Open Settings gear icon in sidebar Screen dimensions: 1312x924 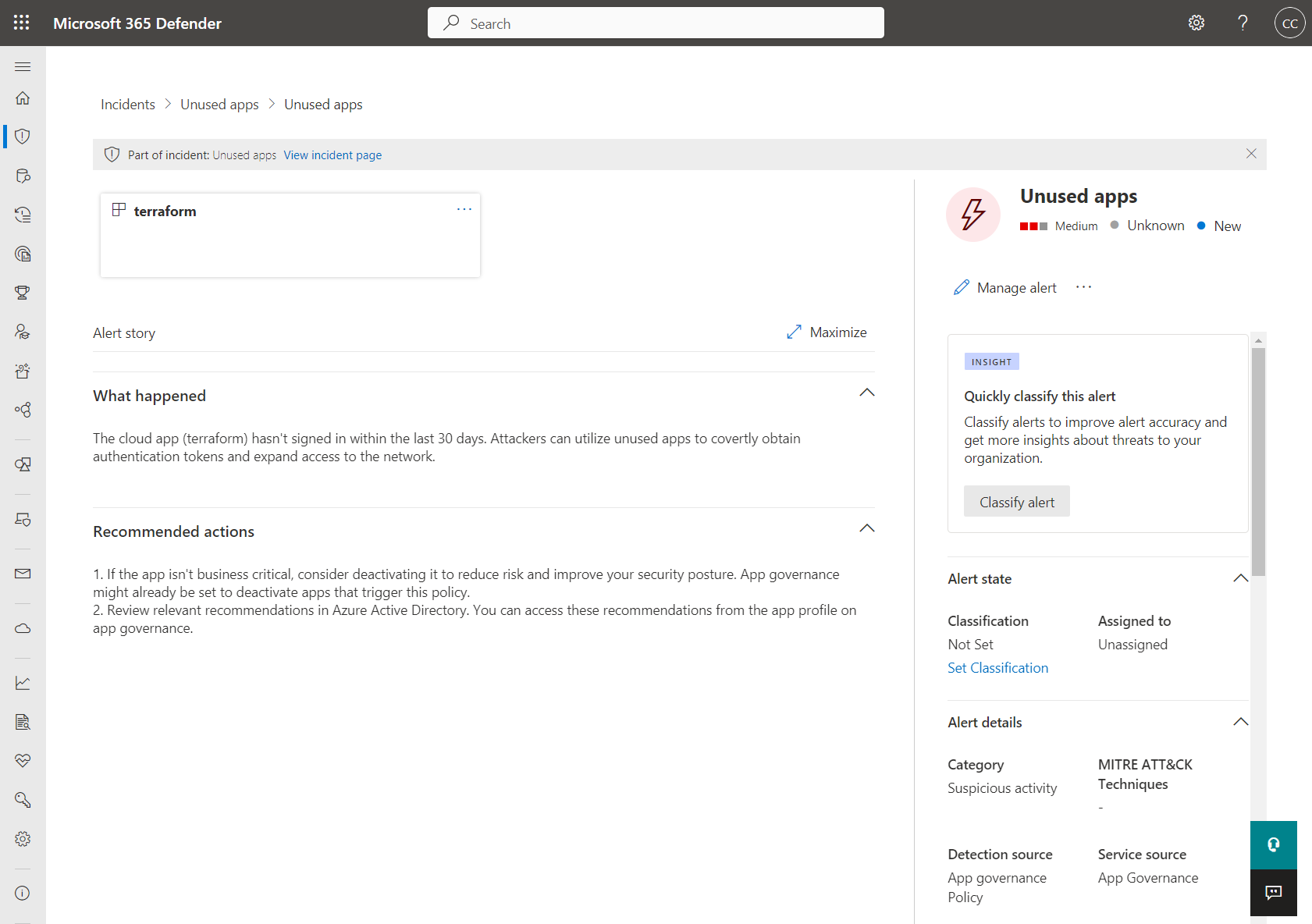[x=23, y=839]
